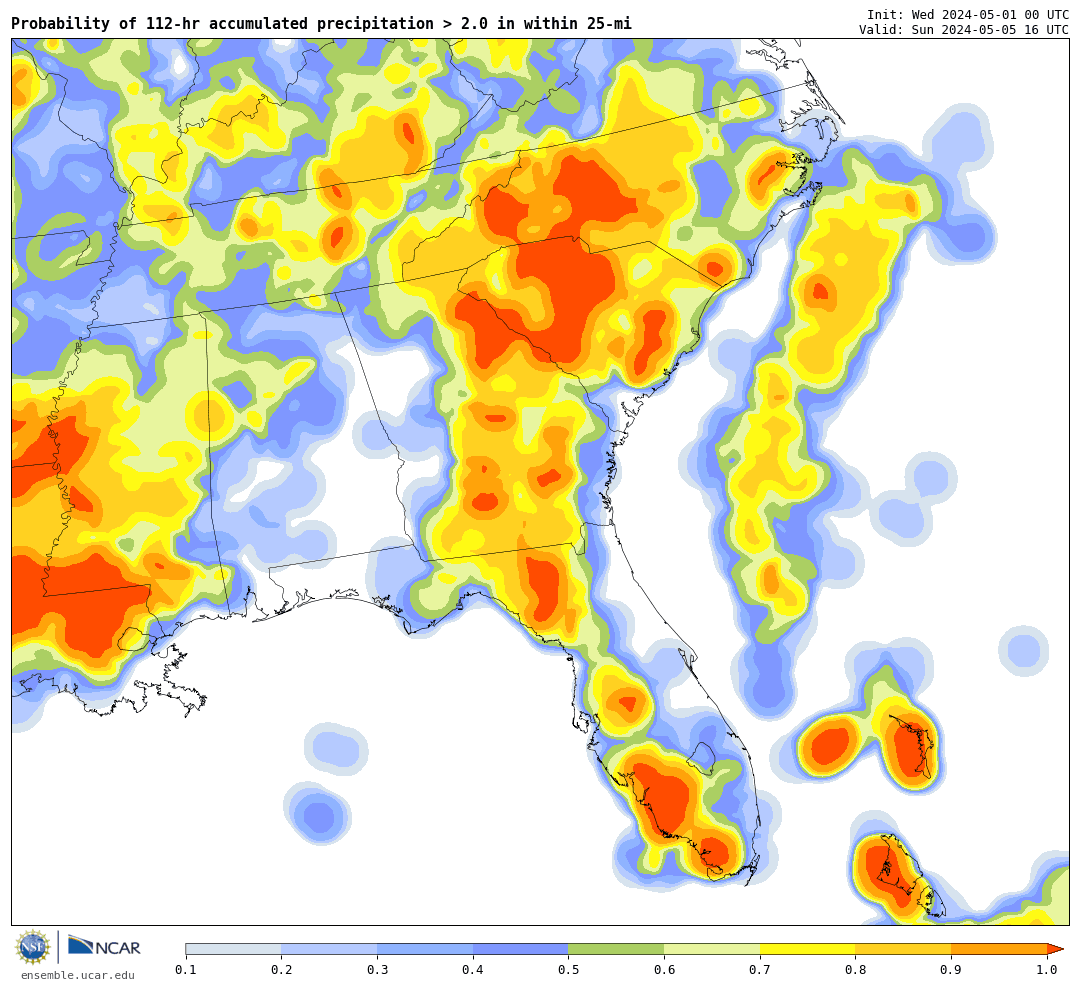Click the 0.9 colorbar tick label
The height and width of the screenshot is (988, 1080).
pos(951,970)
